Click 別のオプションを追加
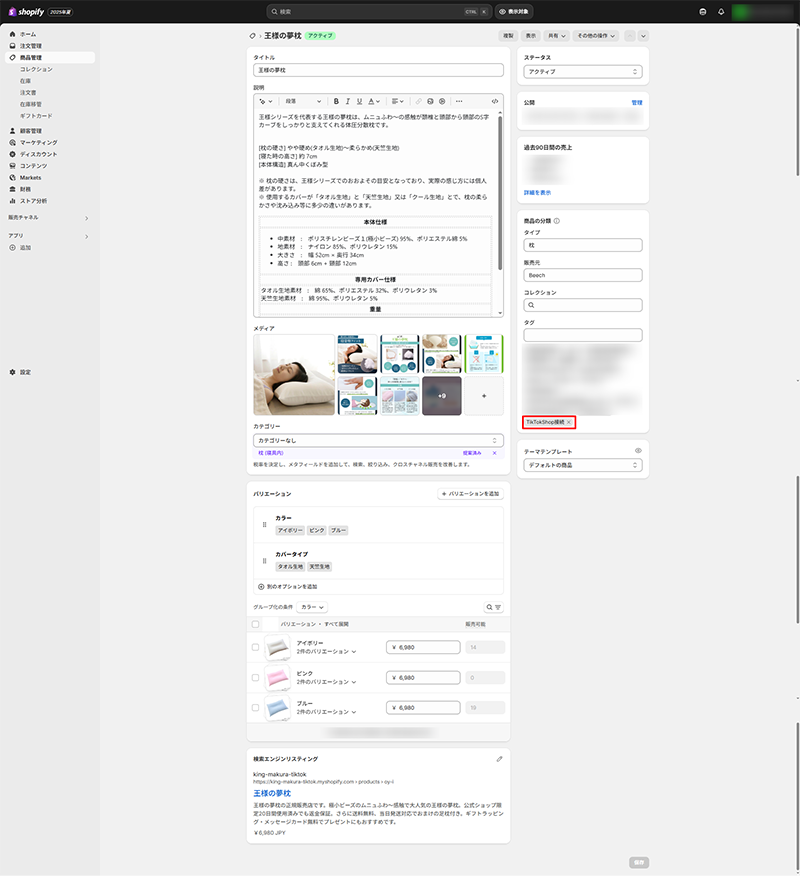Screen dimensions: 800x876 click(x=287, y=587)
